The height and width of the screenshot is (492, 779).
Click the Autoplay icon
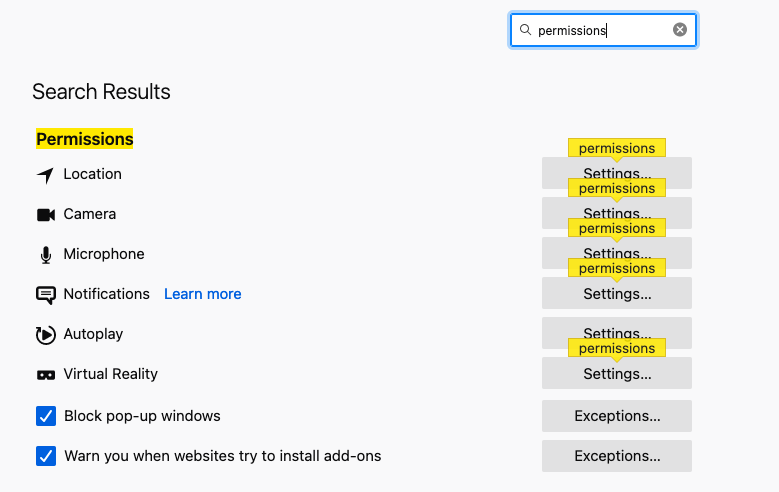pos(46,335)
